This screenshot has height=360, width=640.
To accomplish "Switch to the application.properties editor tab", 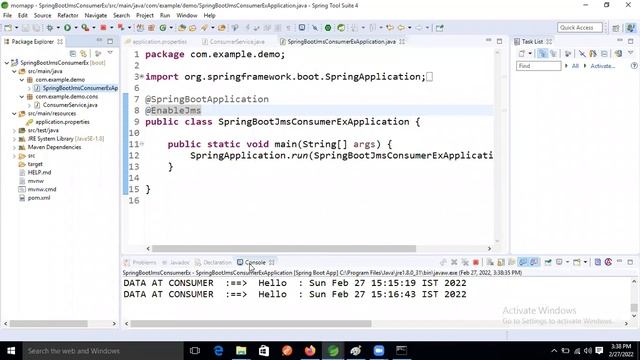I will pos(159,42).
